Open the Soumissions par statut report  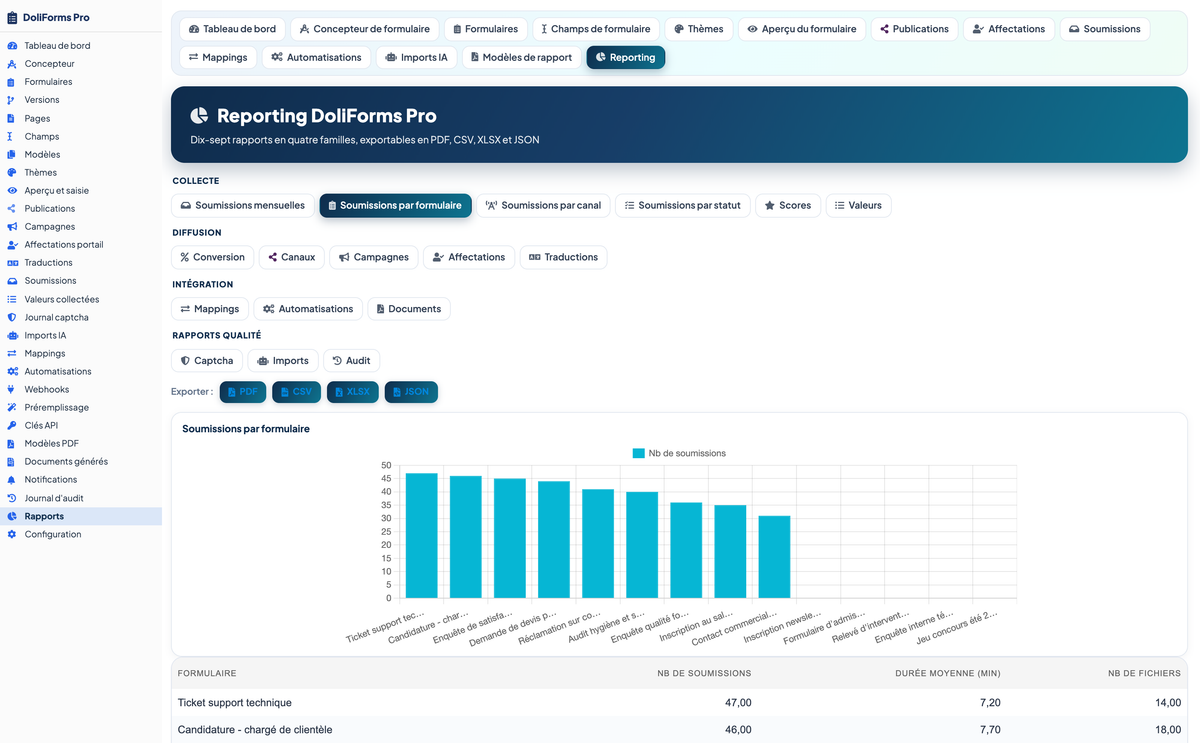[682, 206]
